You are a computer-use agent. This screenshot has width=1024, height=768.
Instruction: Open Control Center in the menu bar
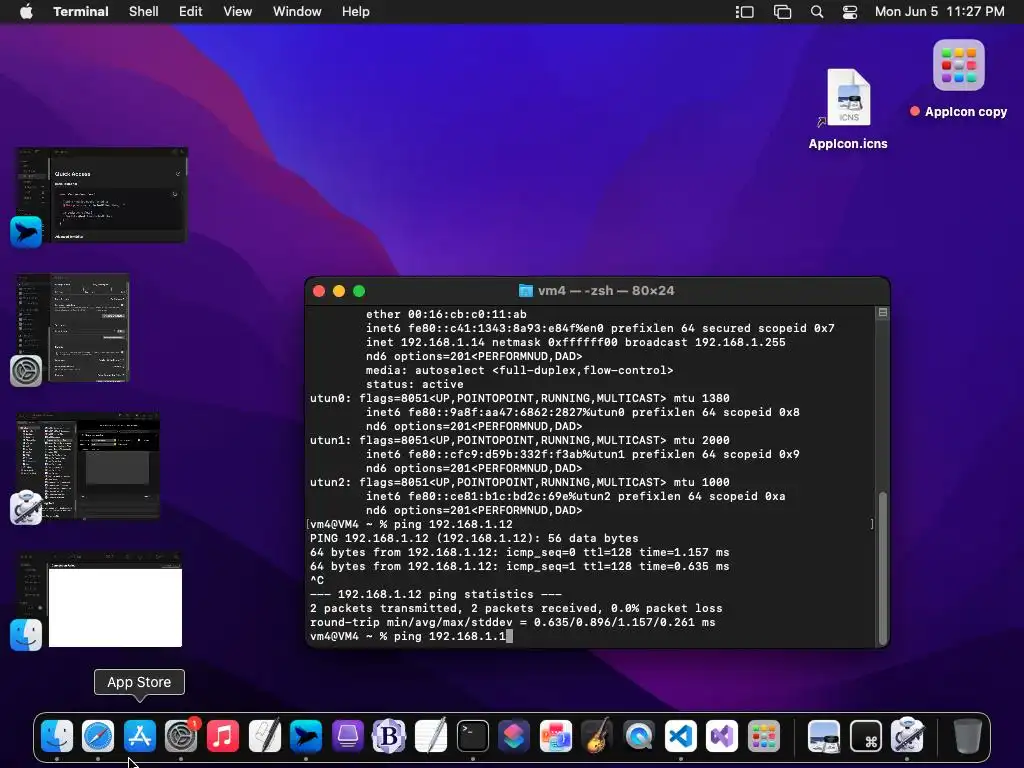(x=850, y=11)
